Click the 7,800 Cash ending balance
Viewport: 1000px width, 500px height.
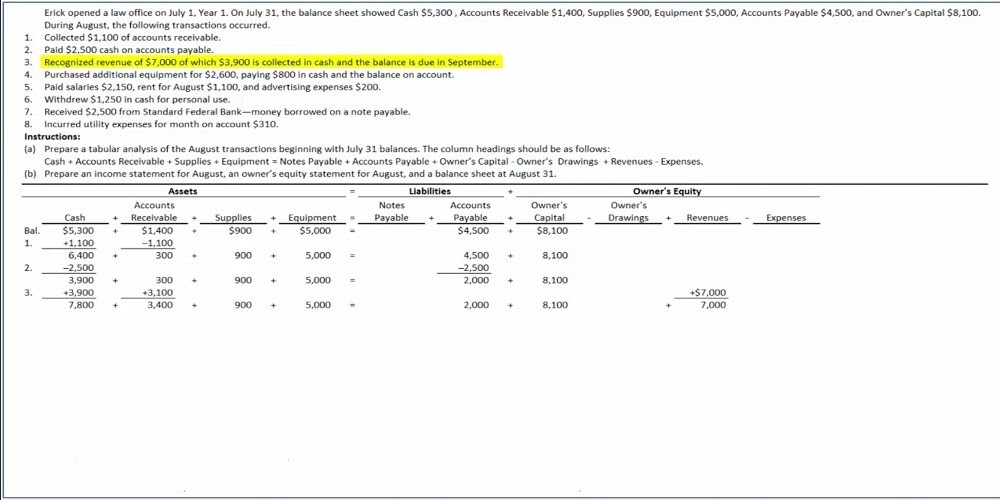click(x=79, y=305)
